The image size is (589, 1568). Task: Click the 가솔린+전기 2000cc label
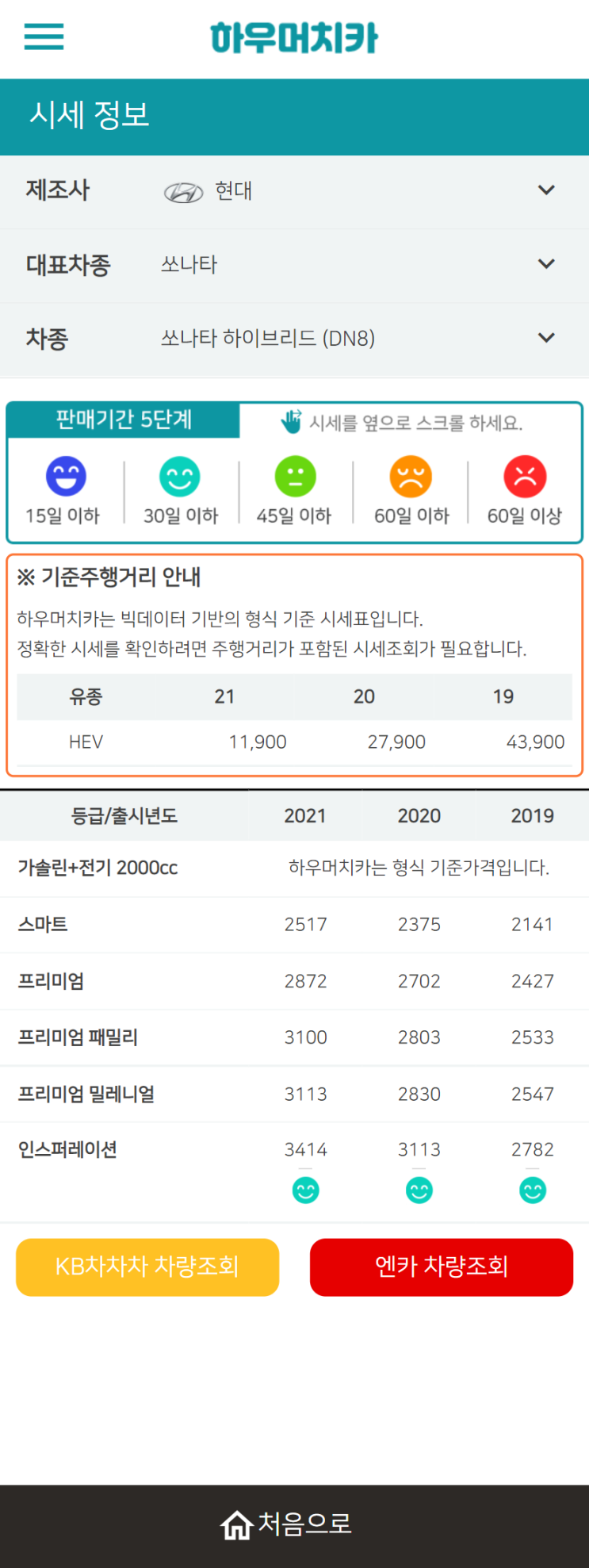click(x=98, y=868)
